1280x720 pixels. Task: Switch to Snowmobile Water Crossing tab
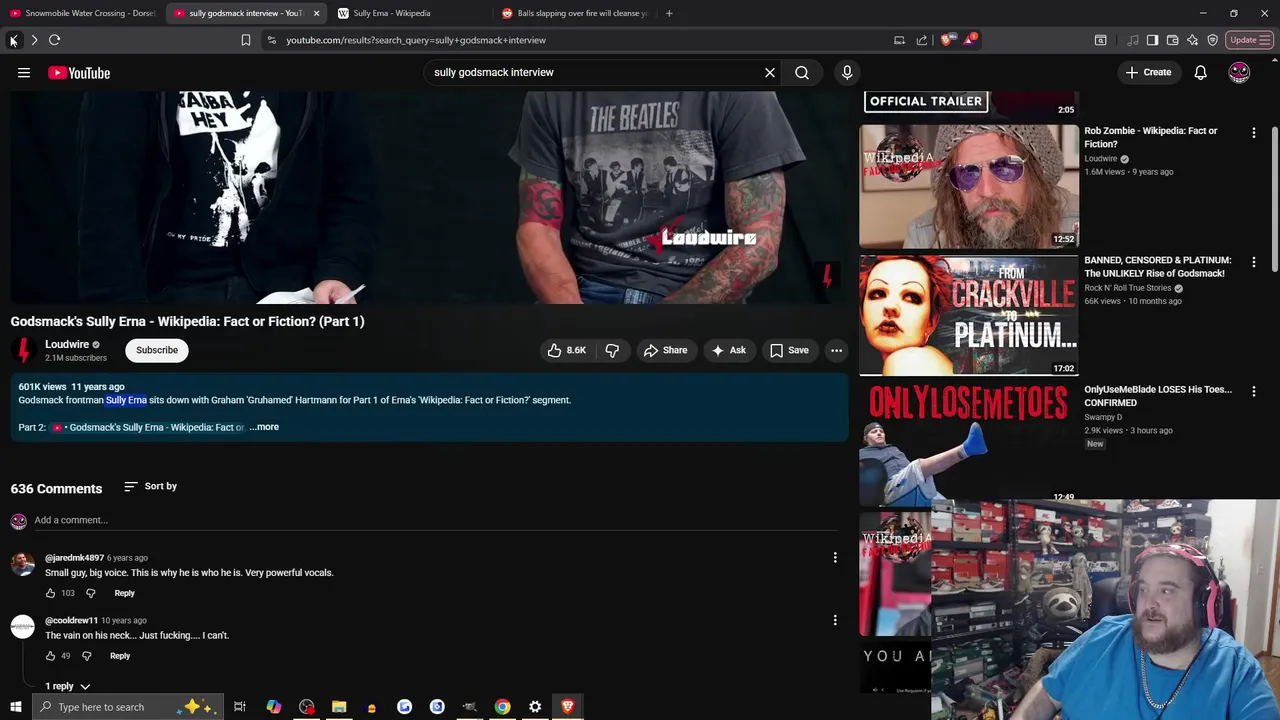pyautogui.click(x=82, y=13)
